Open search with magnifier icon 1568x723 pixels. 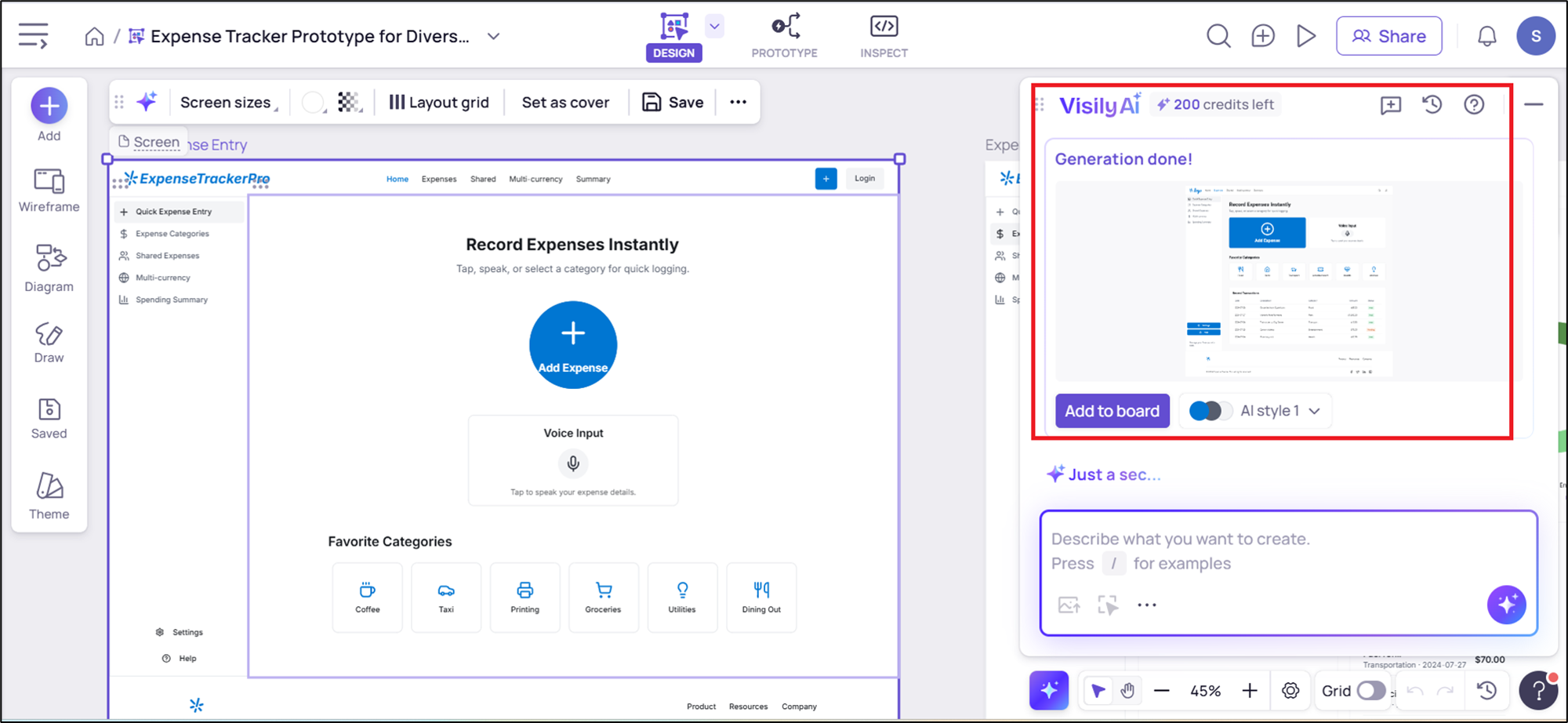pos(1218,36)
